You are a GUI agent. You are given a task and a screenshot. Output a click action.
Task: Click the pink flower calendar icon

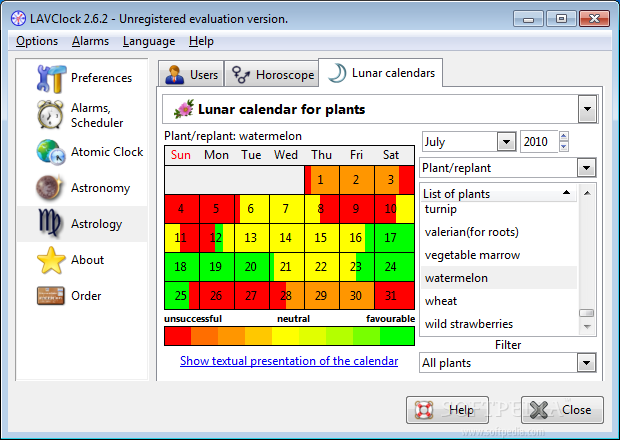pos(184,109)
